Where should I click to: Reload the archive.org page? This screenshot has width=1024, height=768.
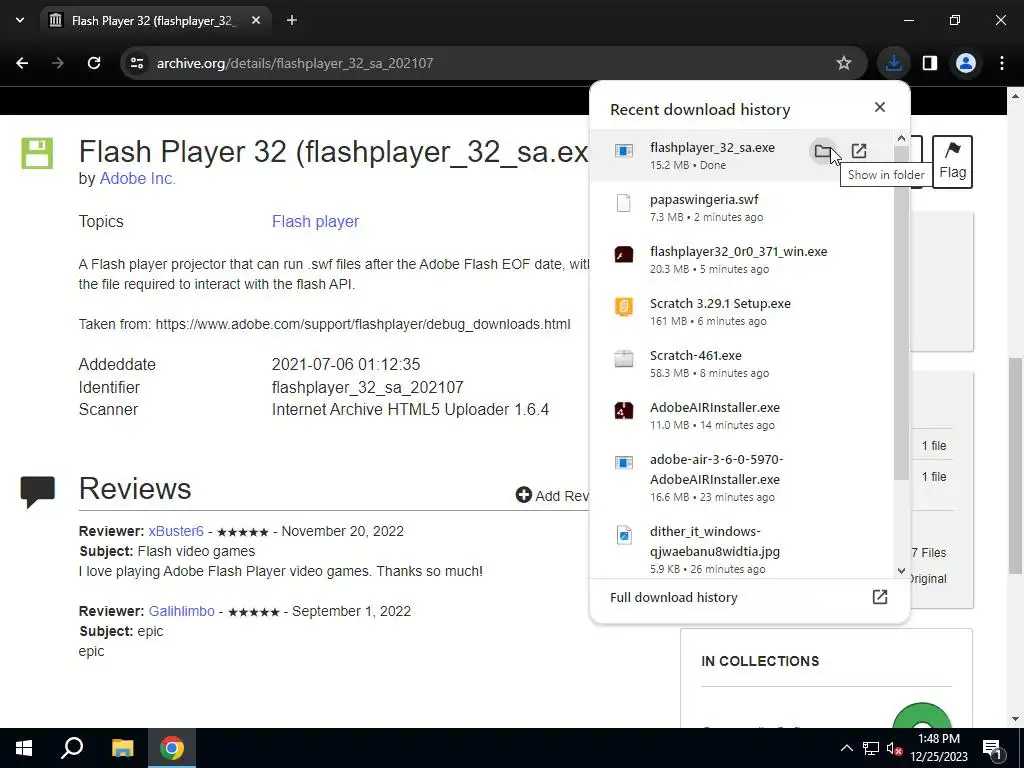pos(94,63)
